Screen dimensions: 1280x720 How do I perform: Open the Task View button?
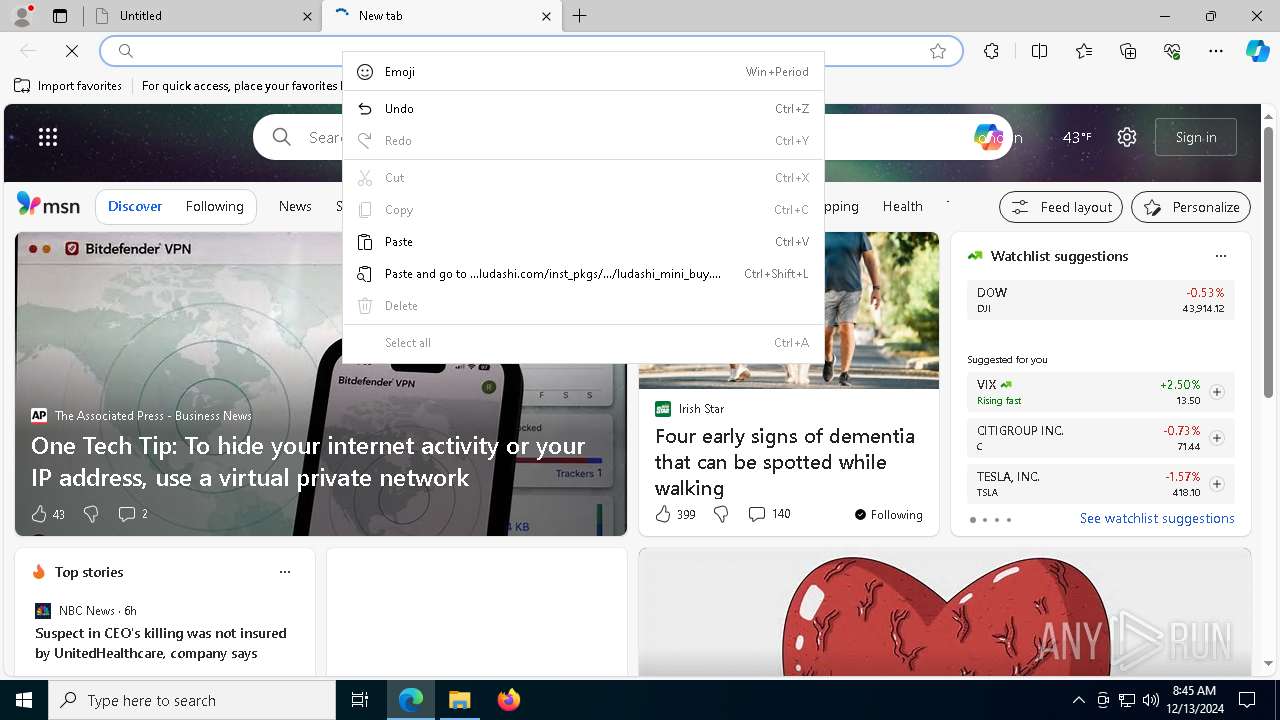(360, 700)
